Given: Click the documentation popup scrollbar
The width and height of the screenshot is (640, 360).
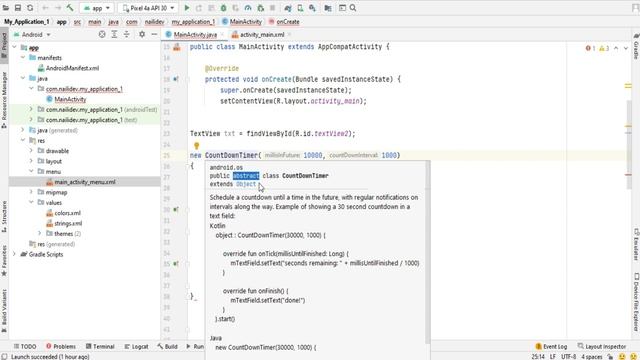Looking at the screenshot, I should (427, 251).
